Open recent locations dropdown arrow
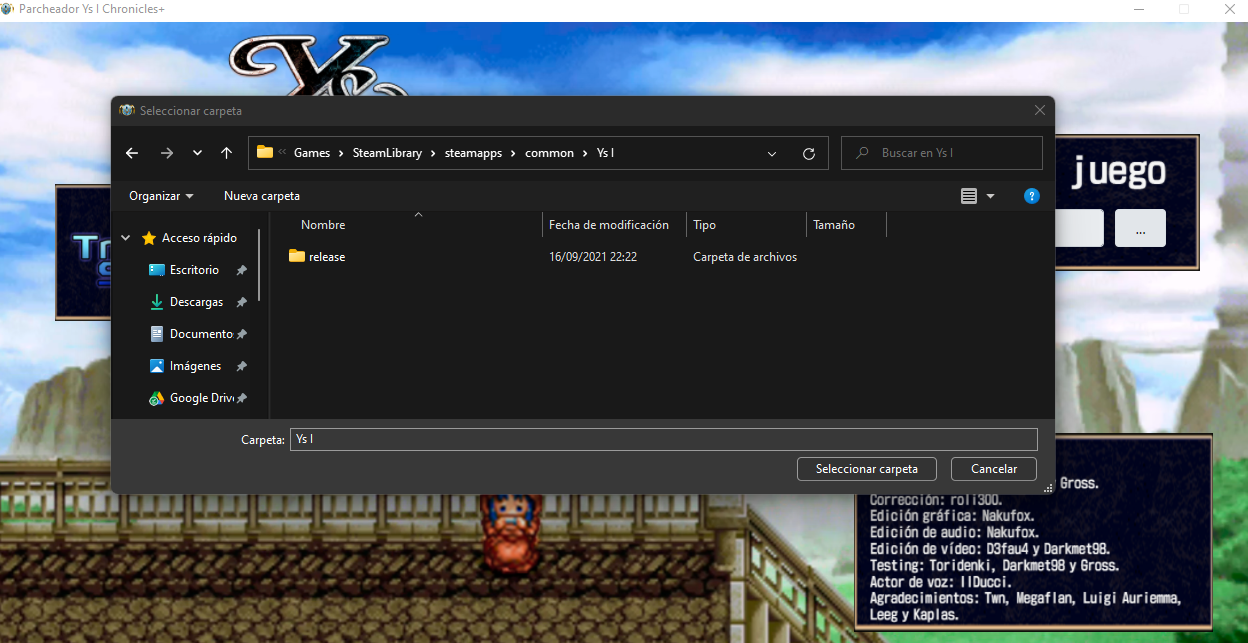The width and height of the screenshot is (1248, 643). (197, 153)
